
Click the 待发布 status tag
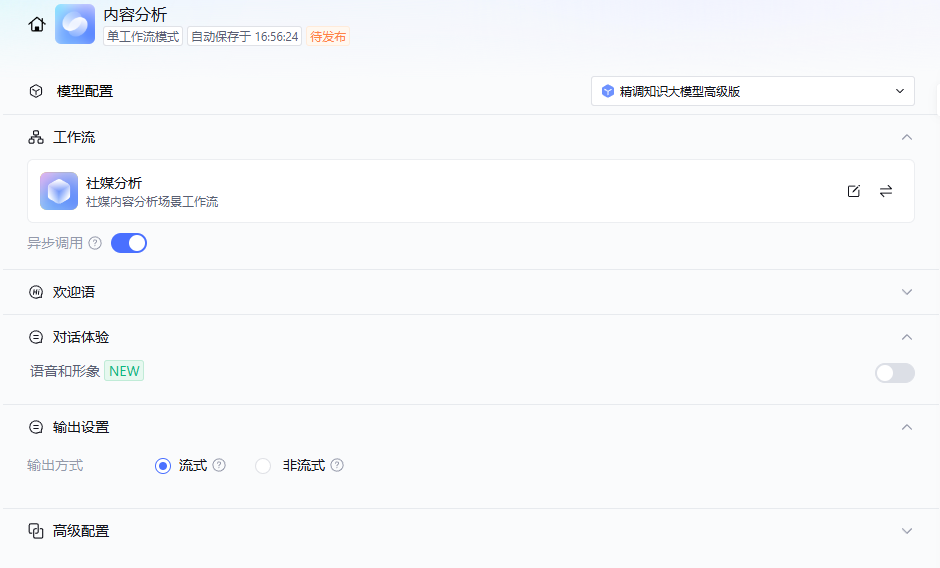(x=328, y=37)
